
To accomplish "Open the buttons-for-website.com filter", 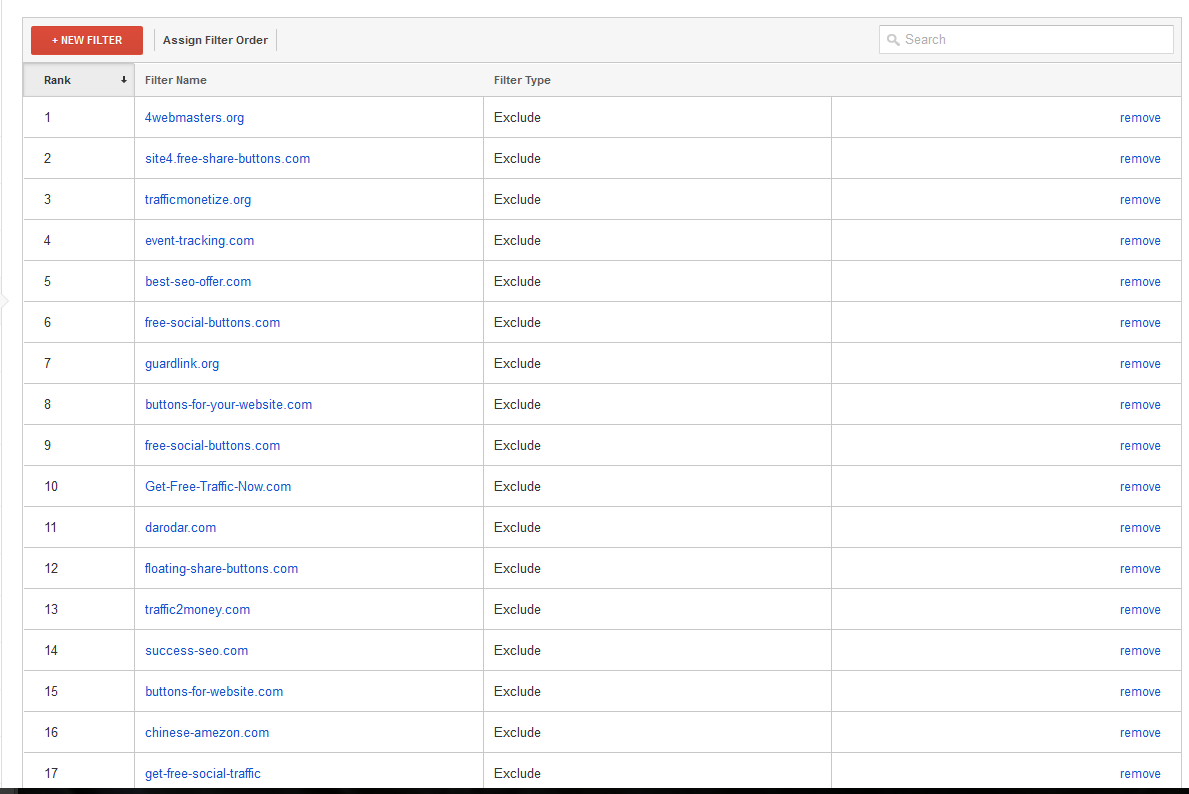I will [214, 691].
